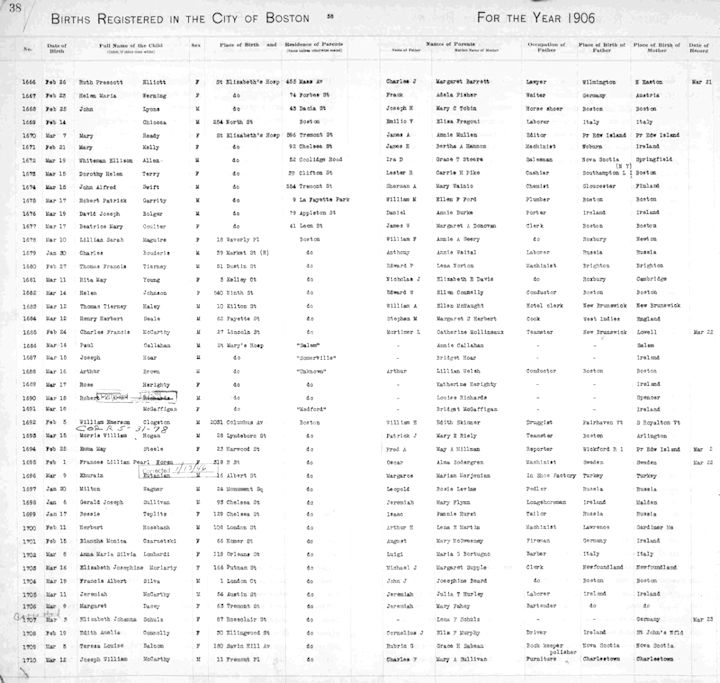Click the child name 'Dorothy Helen'
The image size is (720, 683).
tap(101, 174)
